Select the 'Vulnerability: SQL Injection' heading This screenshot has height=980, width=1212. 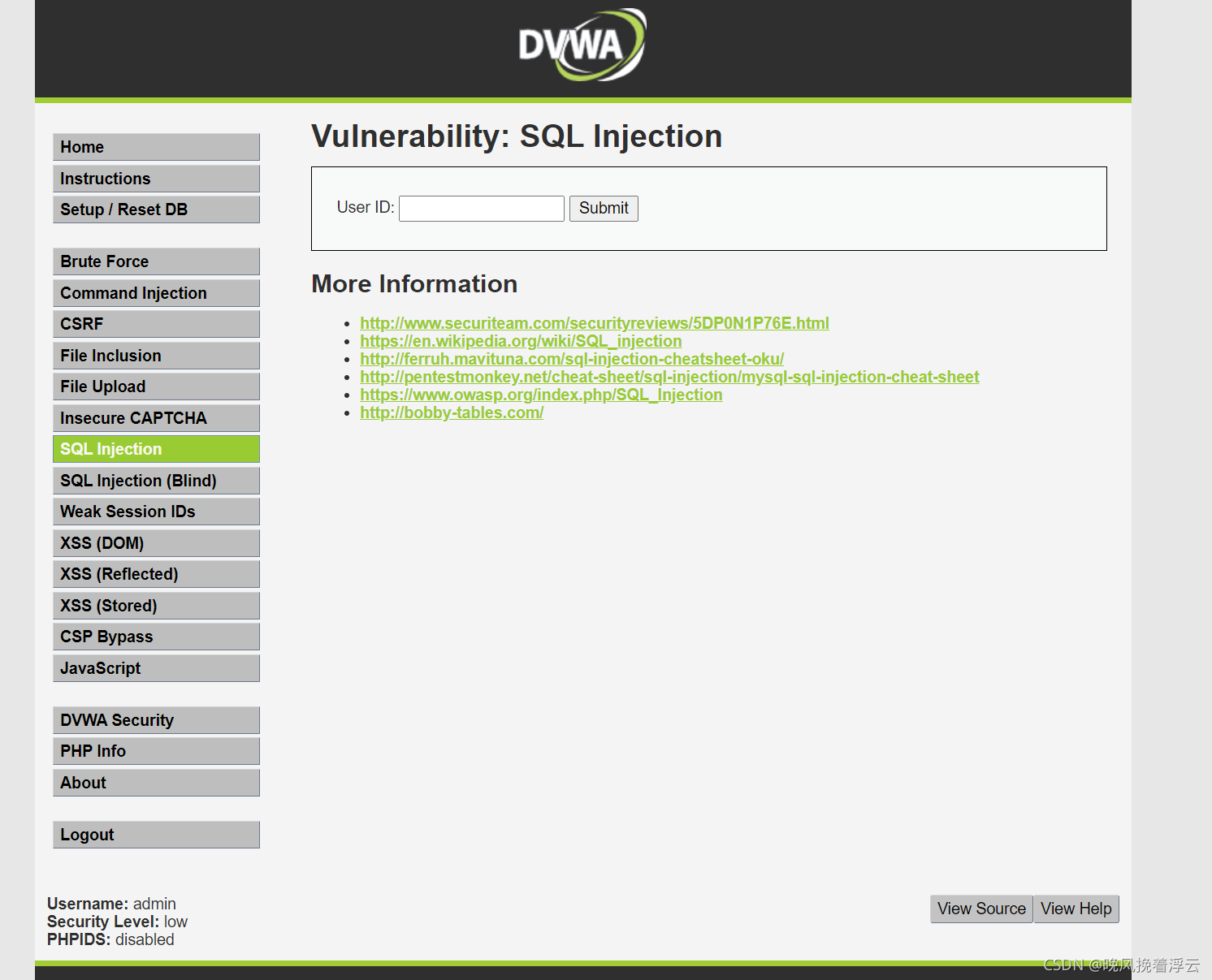click(x=517, y=136)
